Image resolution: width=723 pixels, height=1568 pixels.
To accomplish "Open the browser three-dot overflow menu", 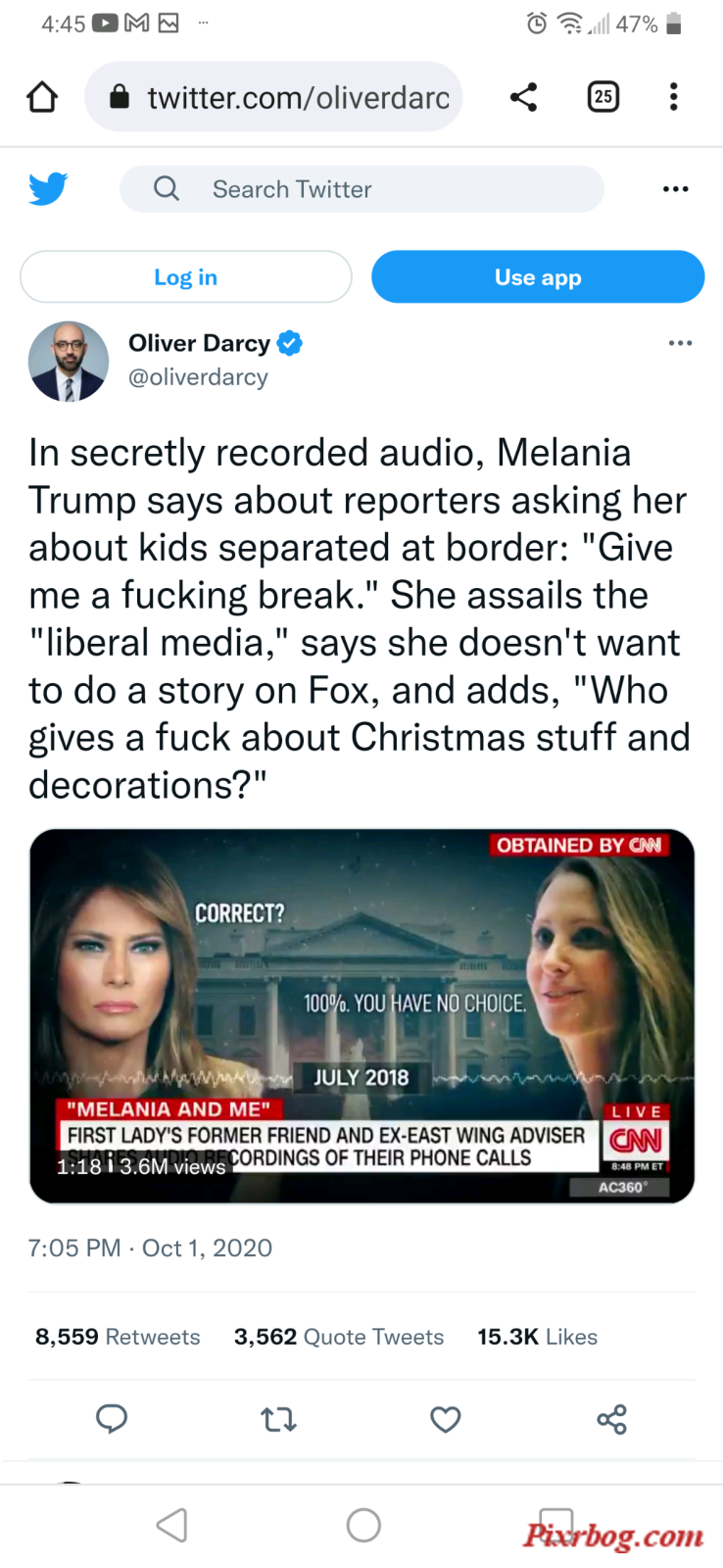I will pos(673,97).
